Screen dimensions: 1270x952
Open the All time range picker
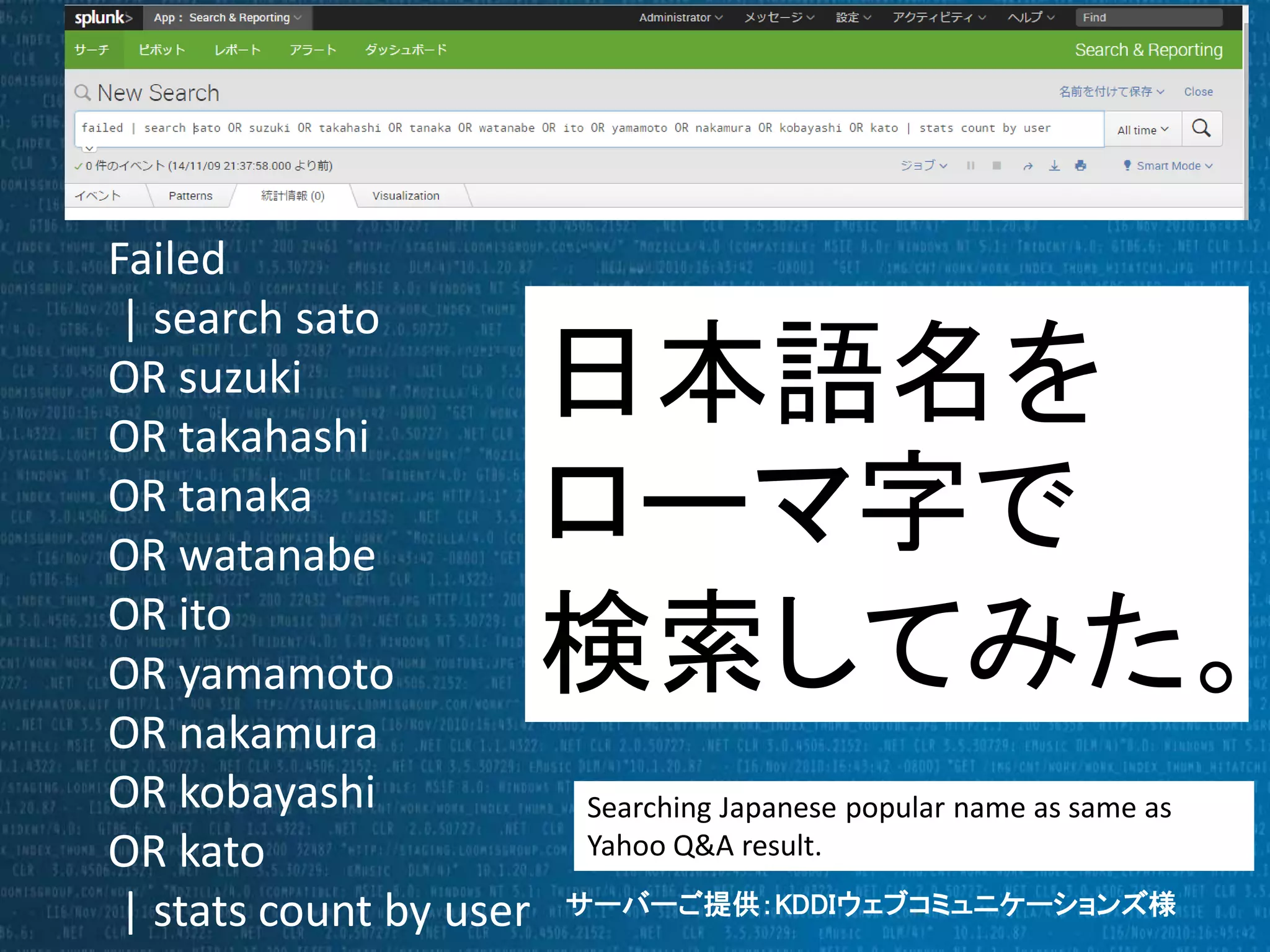coord(1143,130)
